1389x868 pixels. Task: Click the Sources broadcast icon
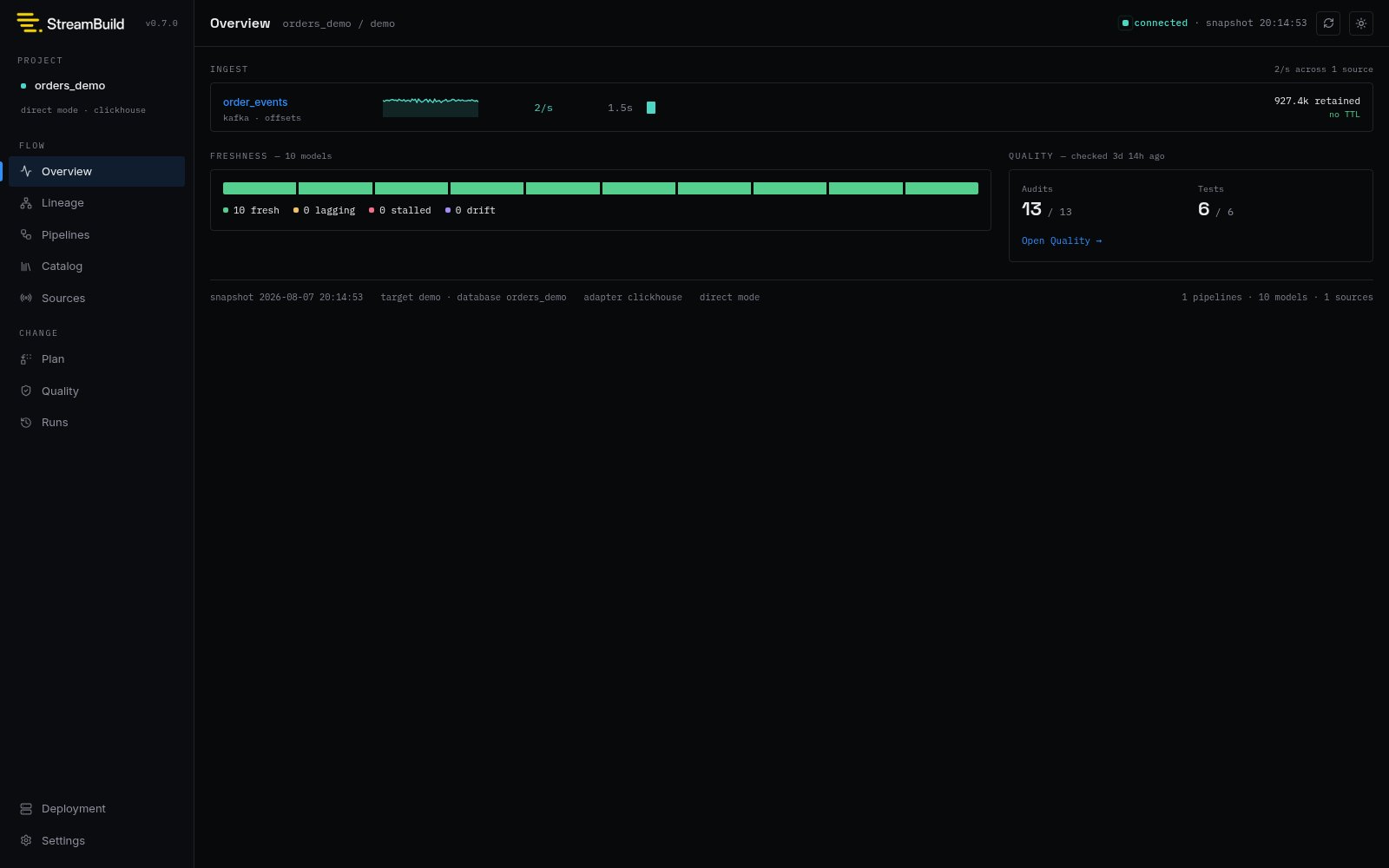[26, 299]
